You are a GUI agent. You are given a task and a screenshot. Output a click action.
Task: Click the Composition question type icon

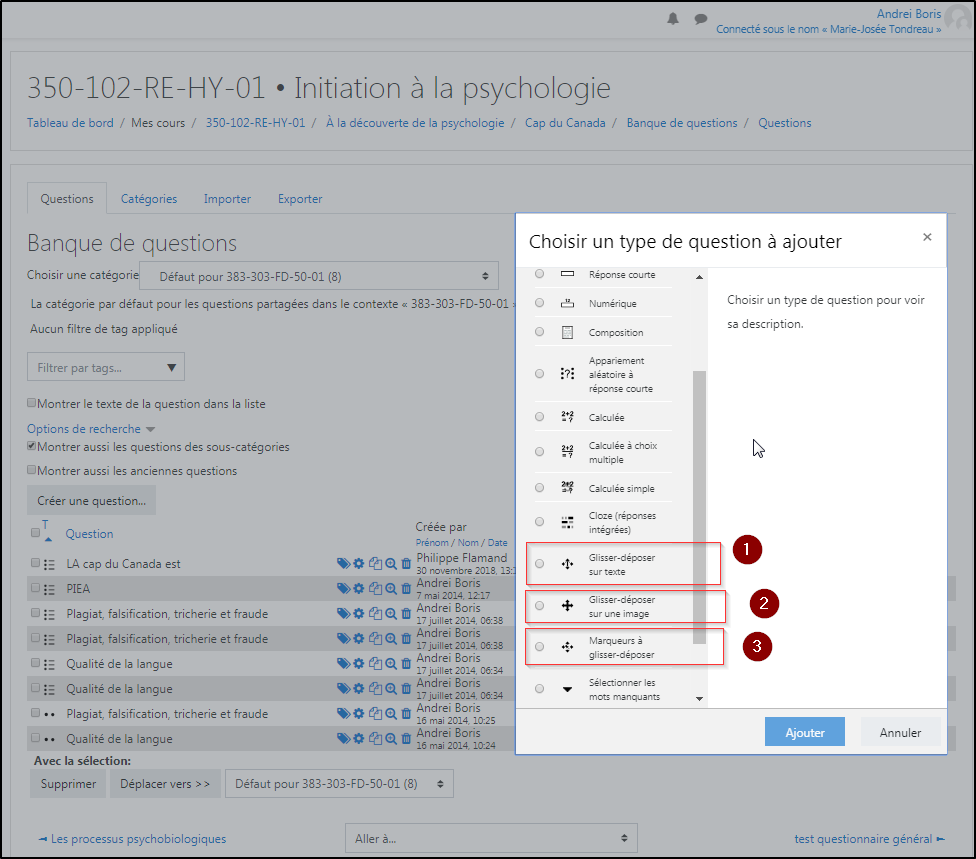click(567, 332)
